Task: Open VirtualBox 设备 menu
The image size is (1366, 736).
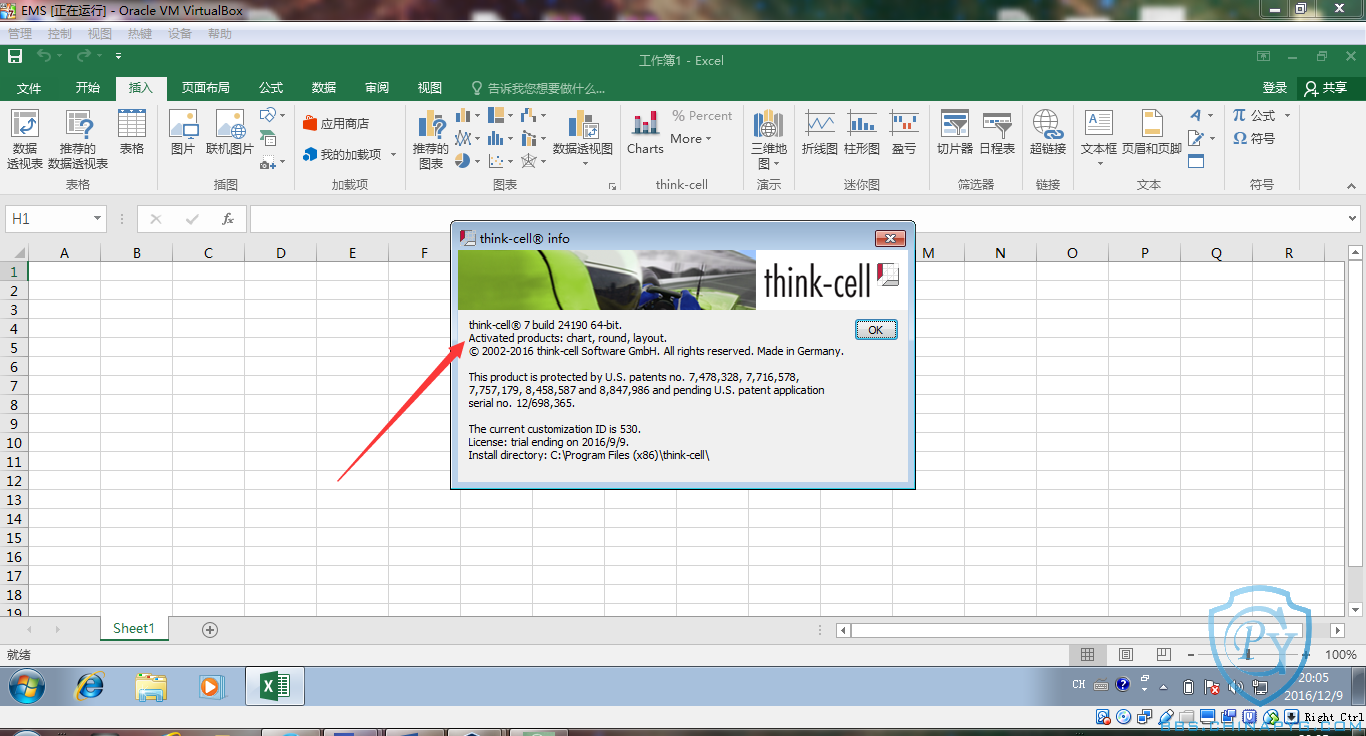Action: click(x=180, y=34)
